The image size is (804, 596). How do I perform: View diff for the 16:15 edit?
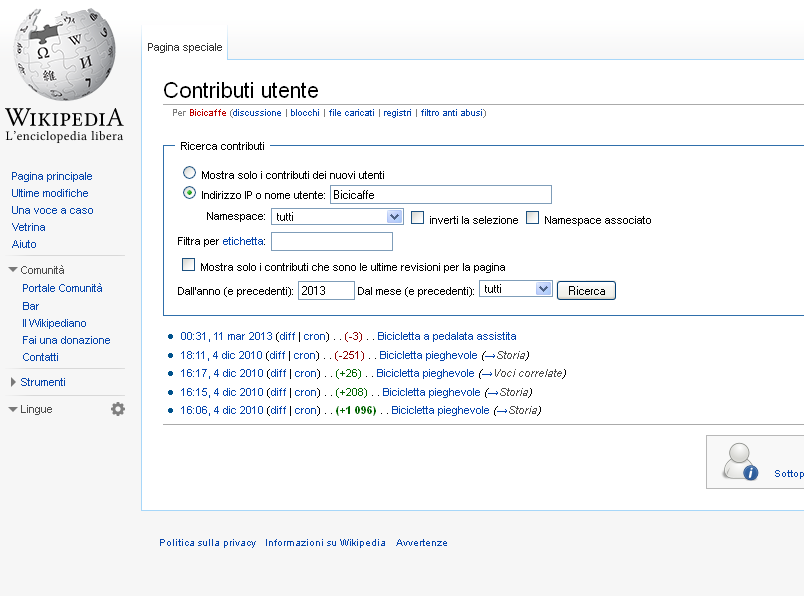point(278,392)
